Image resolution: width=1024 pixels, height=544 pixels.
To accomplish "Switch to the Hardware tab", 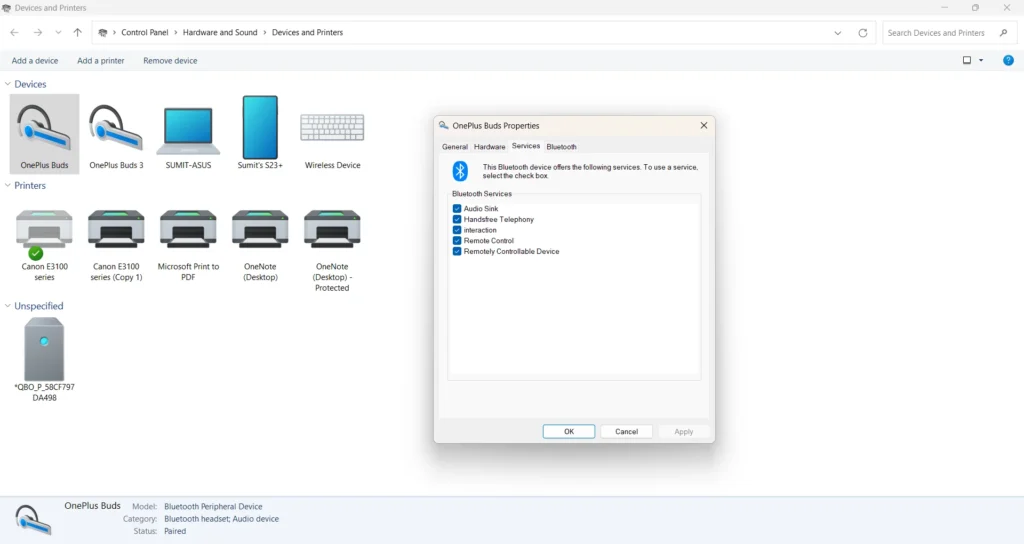I will click(490, 147).
